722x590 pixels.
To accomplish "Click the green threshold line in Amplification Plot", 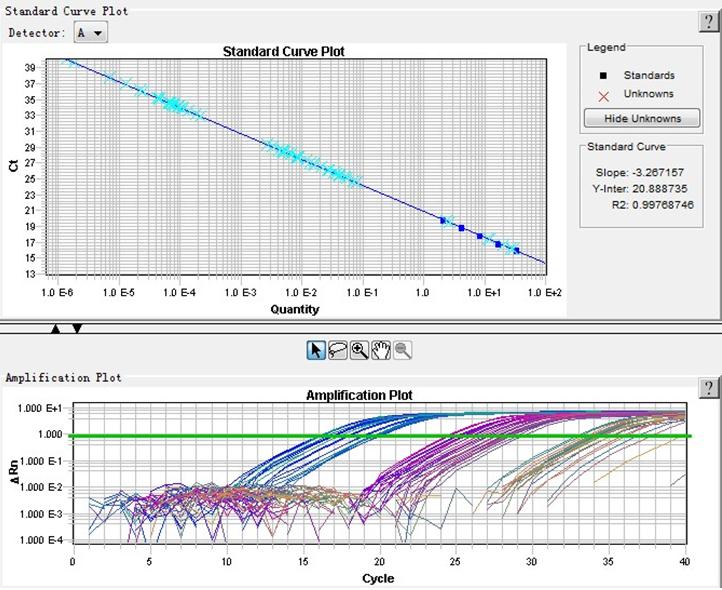I will tap(400, 436).
